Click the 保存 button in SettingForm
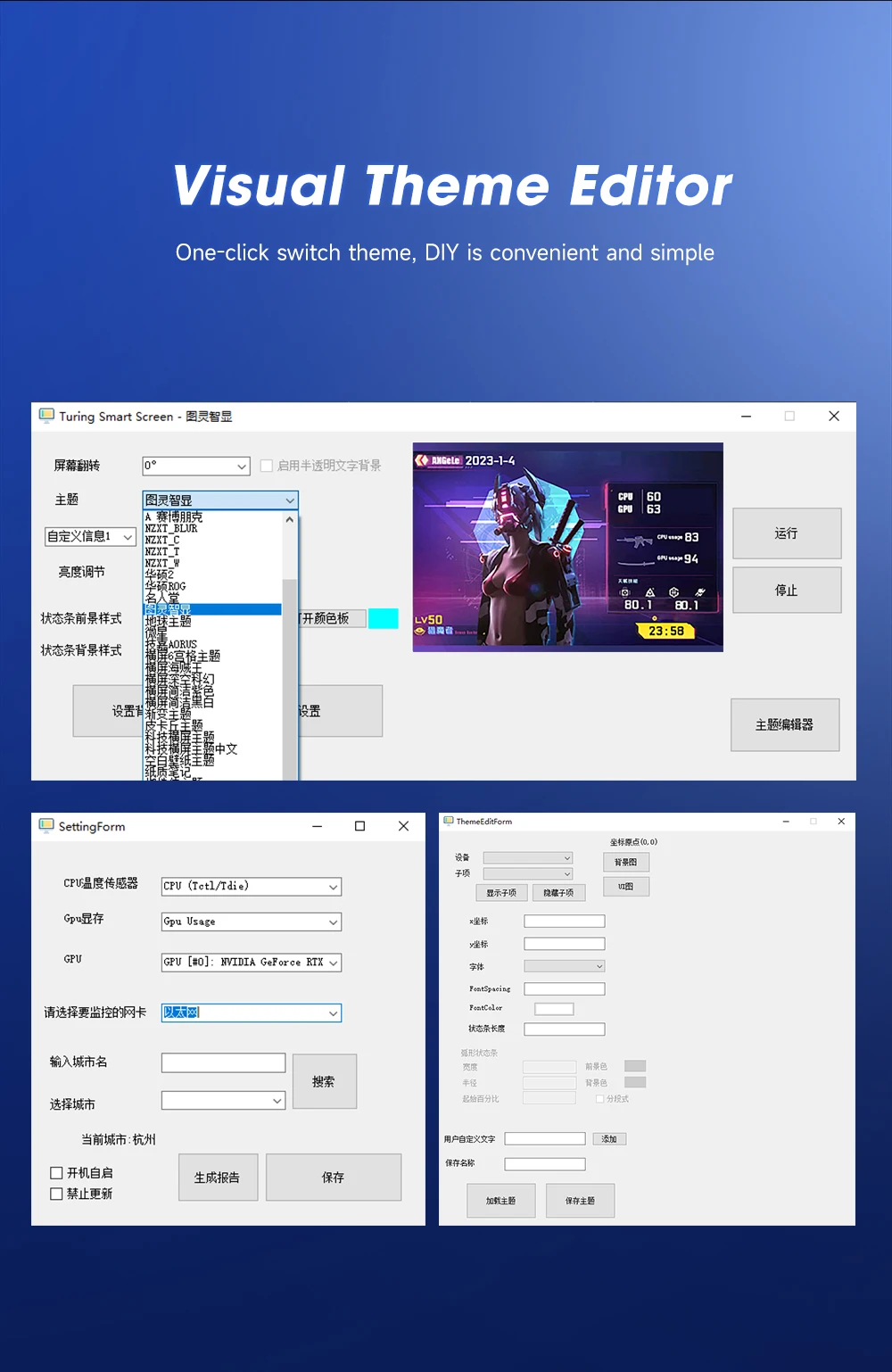Screen dimensions: 892x1372 334,1178
